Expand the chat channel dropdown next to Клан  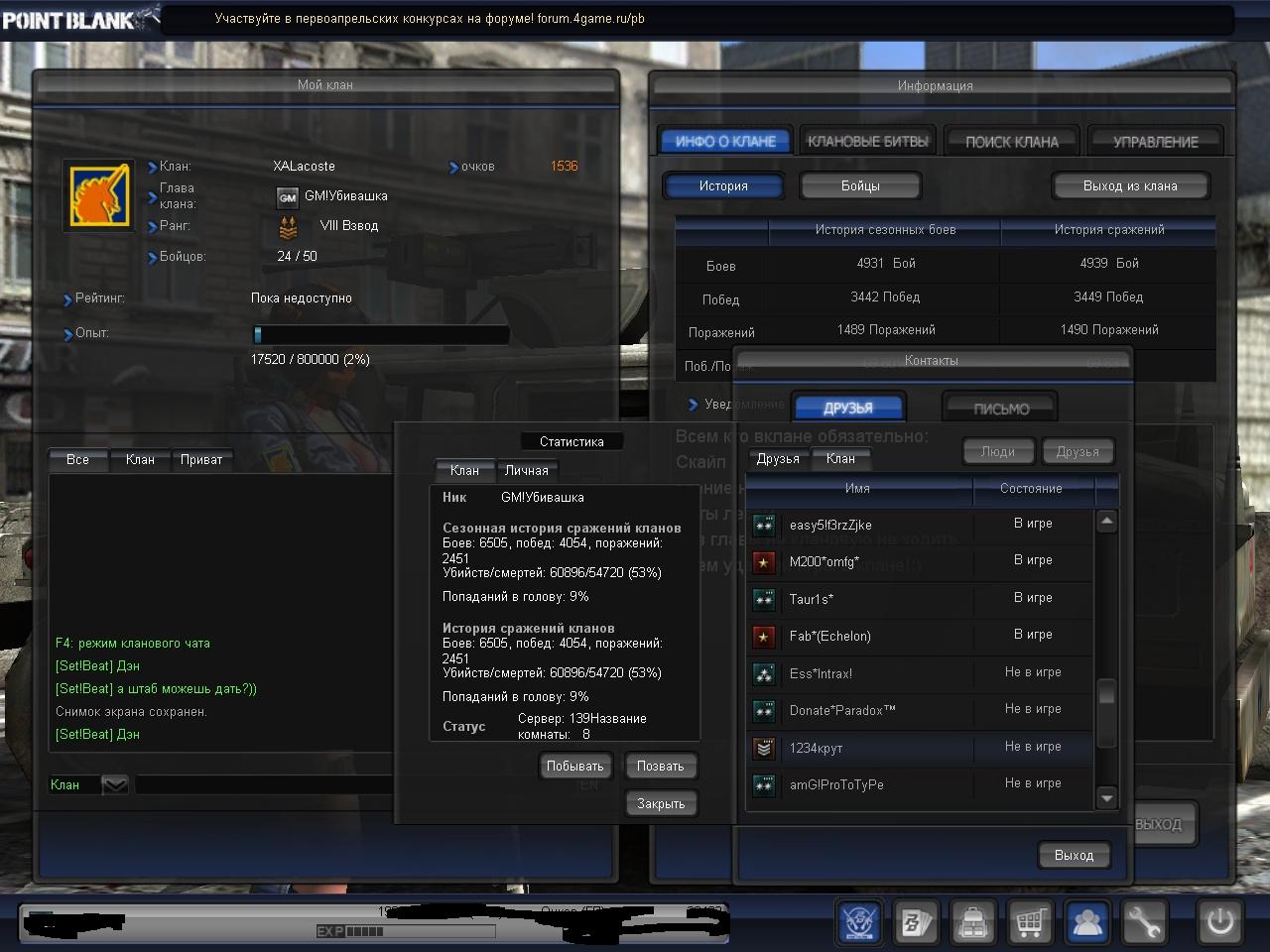(115, 785)
